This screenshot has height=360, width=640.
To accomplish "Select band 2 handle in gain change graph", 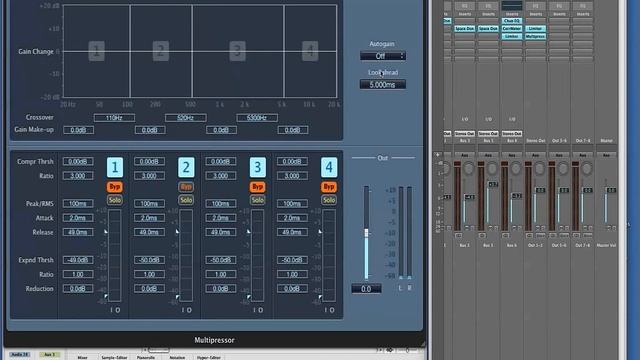I will (161, 51).
